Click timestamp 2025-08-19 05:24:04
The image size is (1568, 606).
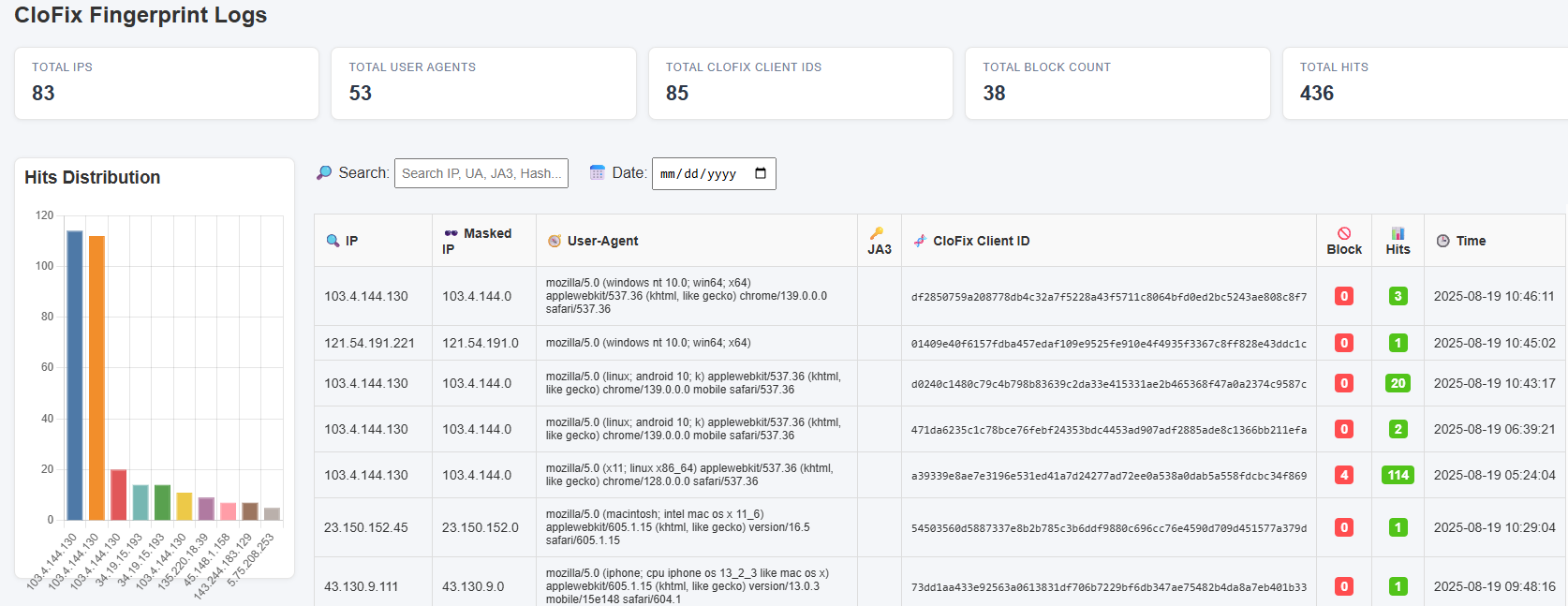click(x=1494, y=475)
